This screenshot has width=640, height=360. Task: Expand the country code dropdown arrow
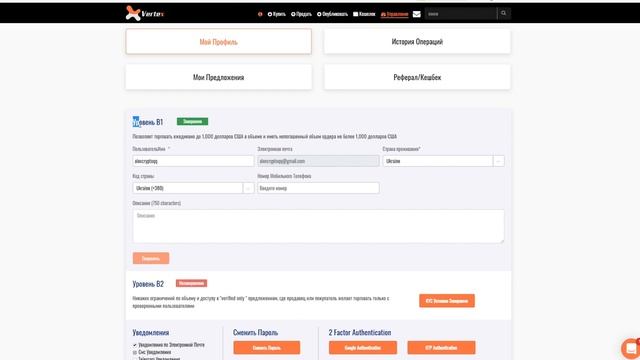(248, 188)
